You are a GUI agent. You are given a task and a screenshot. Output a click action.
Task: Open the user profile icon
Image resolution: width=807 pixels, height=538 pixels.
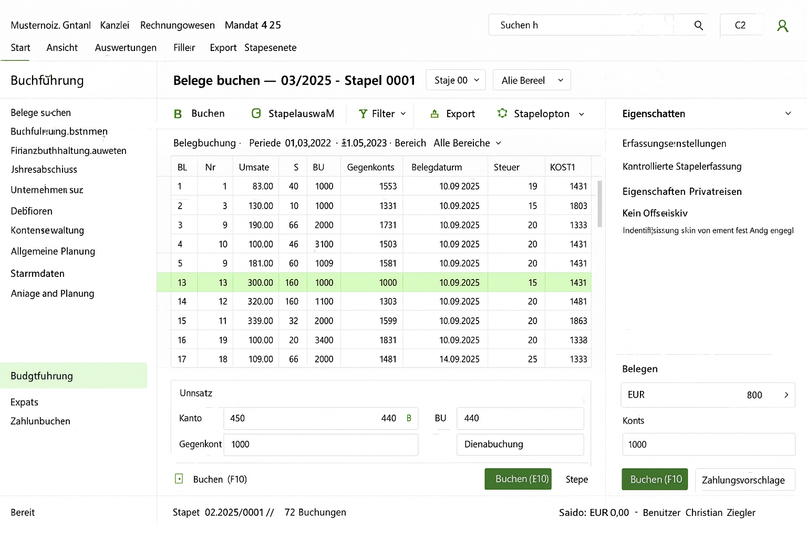click(x=782, y=25)
